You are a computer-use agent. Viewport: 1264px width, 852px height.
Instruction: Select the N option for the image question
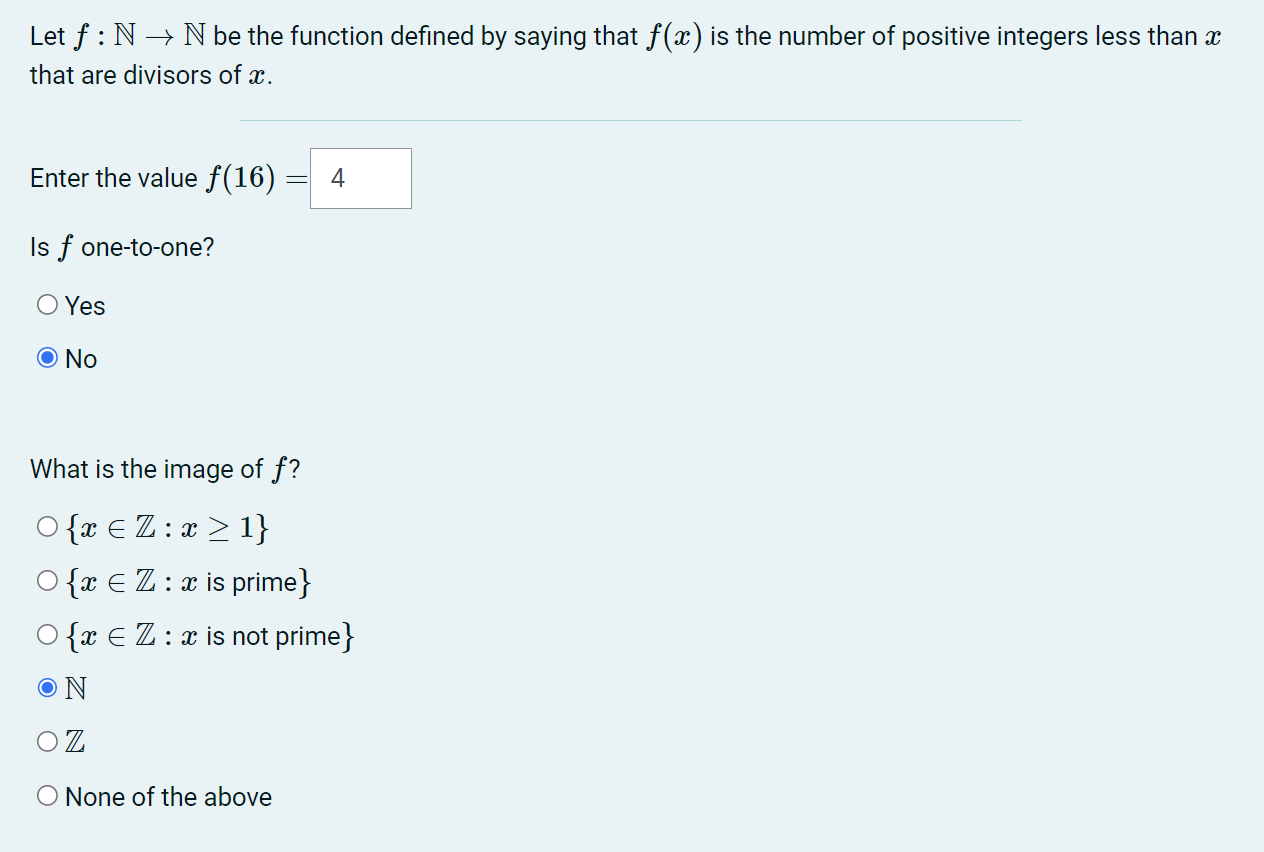click(x=46, y=686)
